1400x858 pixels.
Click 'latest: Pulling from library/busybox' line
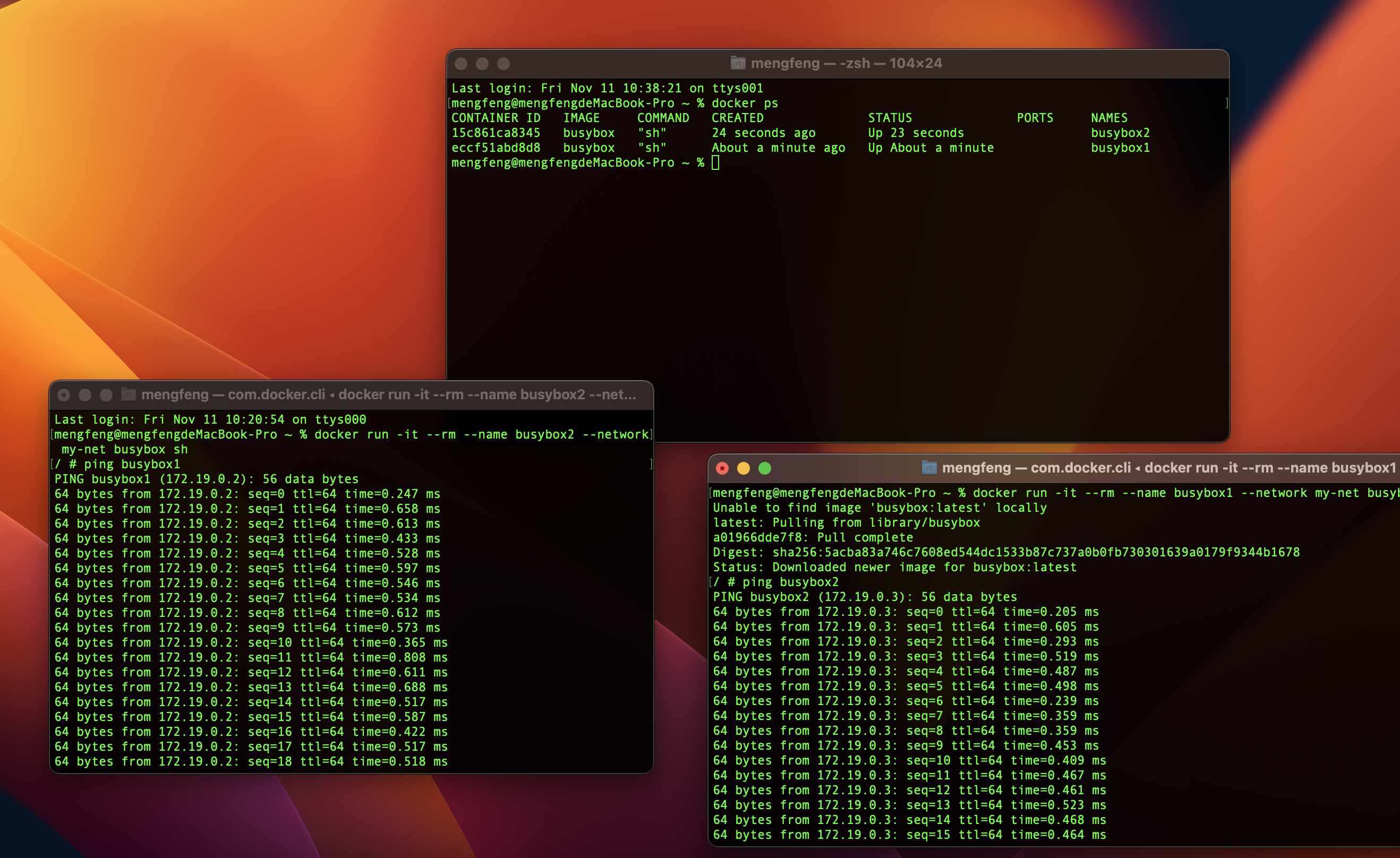click(846, 522)
